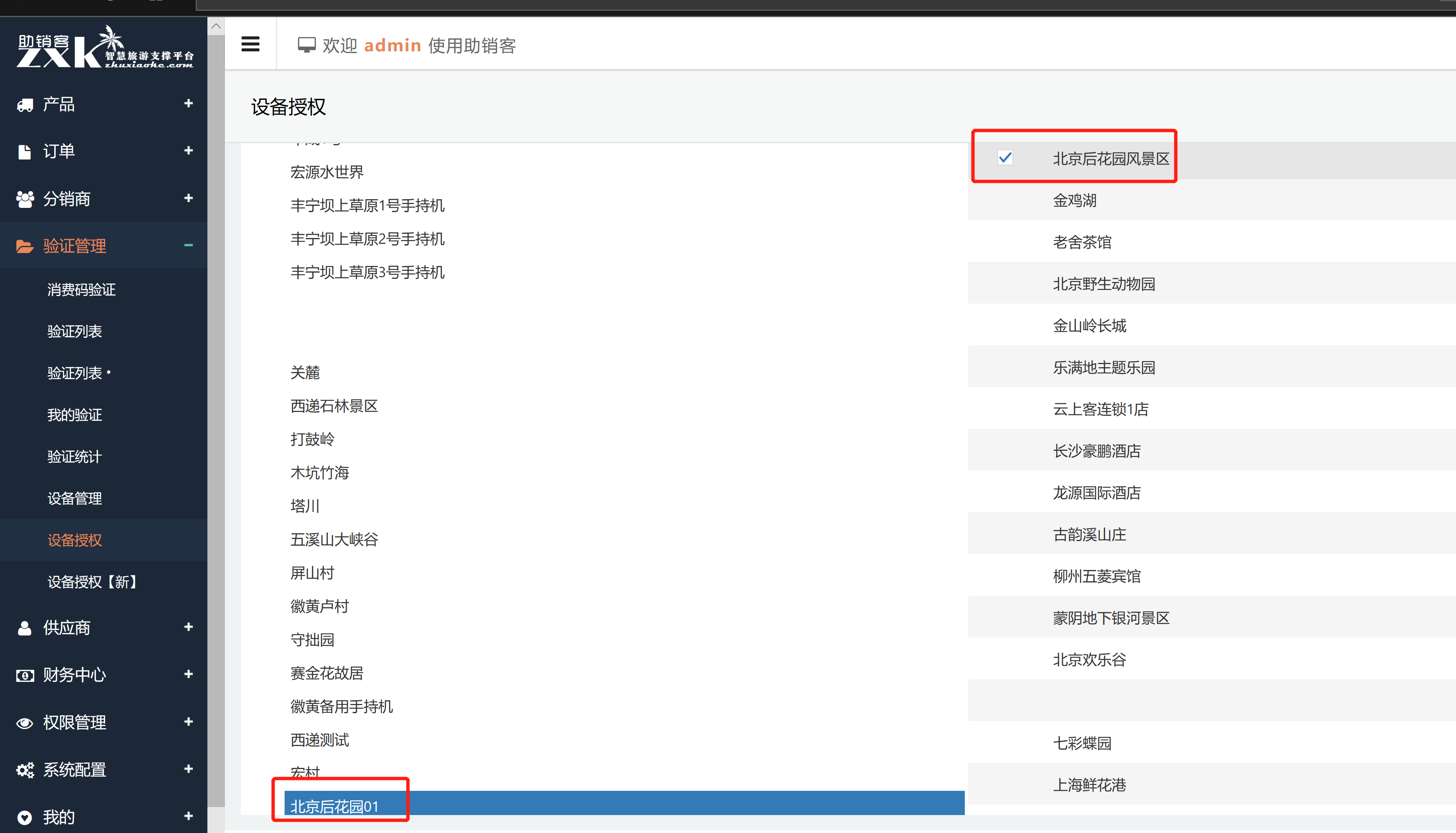Select the 金鸡湖 row in scenic list
1456x833 pixels.
click(x=1074, y=200)
